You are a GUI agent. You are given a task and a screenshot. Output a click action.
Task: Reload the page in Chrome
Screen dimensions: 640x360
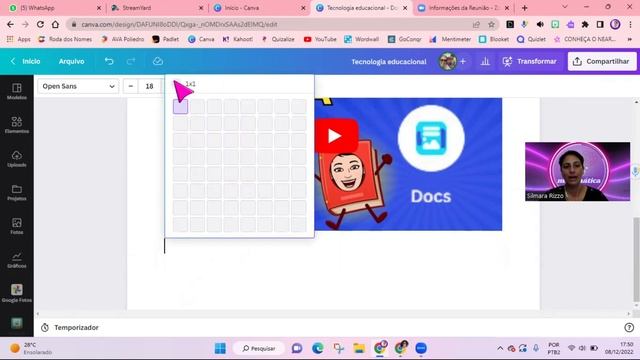pos(40,24)
